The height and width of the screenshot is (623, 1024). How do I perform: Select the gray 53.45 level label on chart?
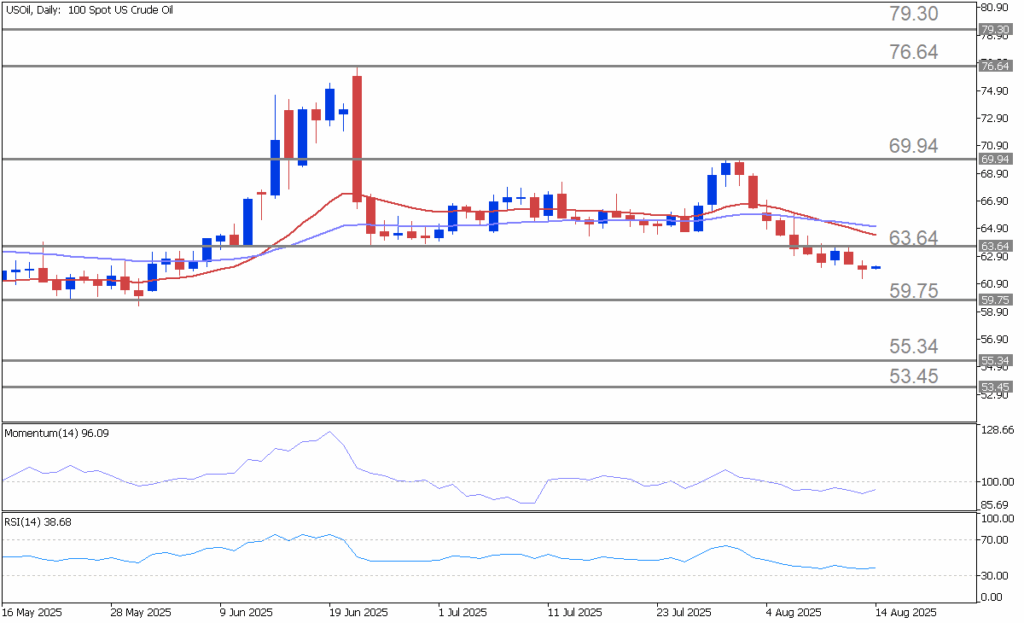[913, 376]
